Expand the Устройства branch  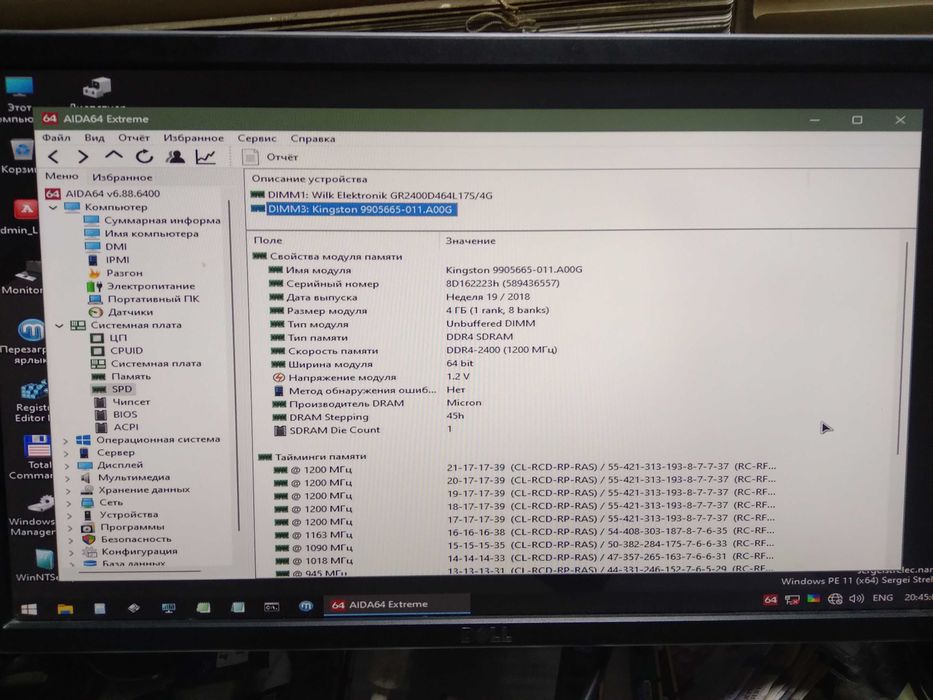coord(69,515)
